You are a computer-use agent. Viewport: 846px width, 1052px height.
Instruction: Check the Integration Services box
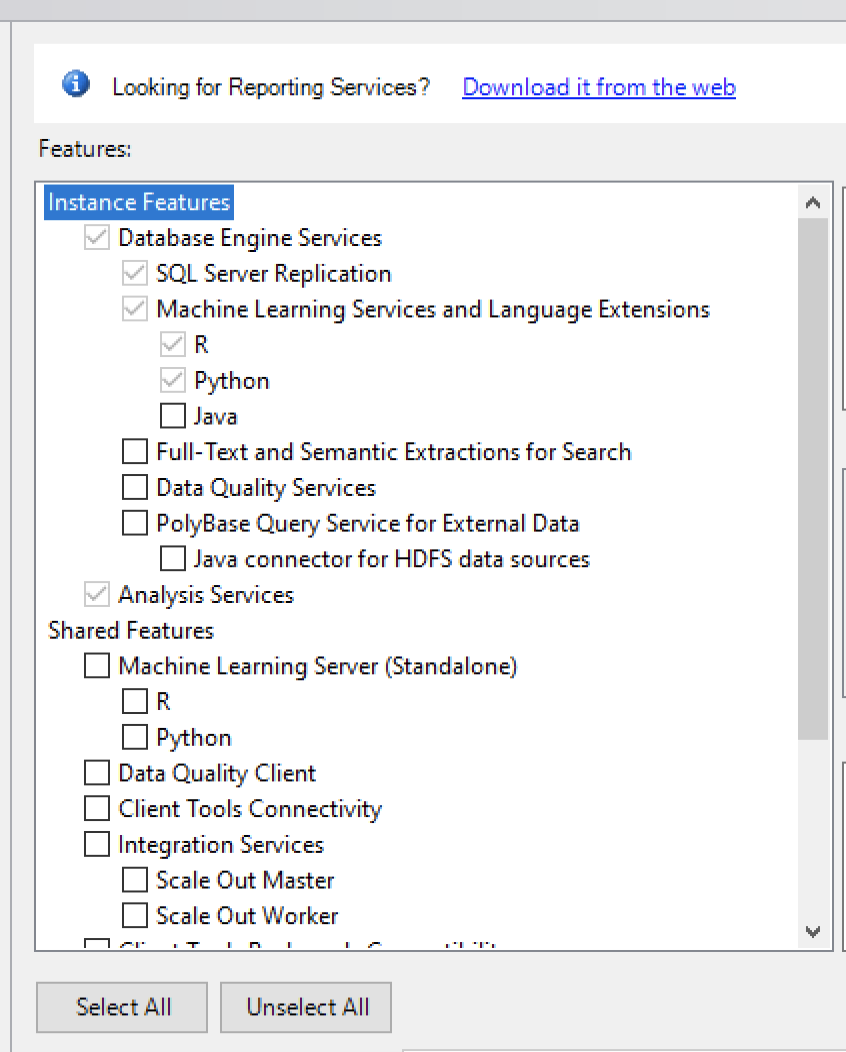point(97,844)
